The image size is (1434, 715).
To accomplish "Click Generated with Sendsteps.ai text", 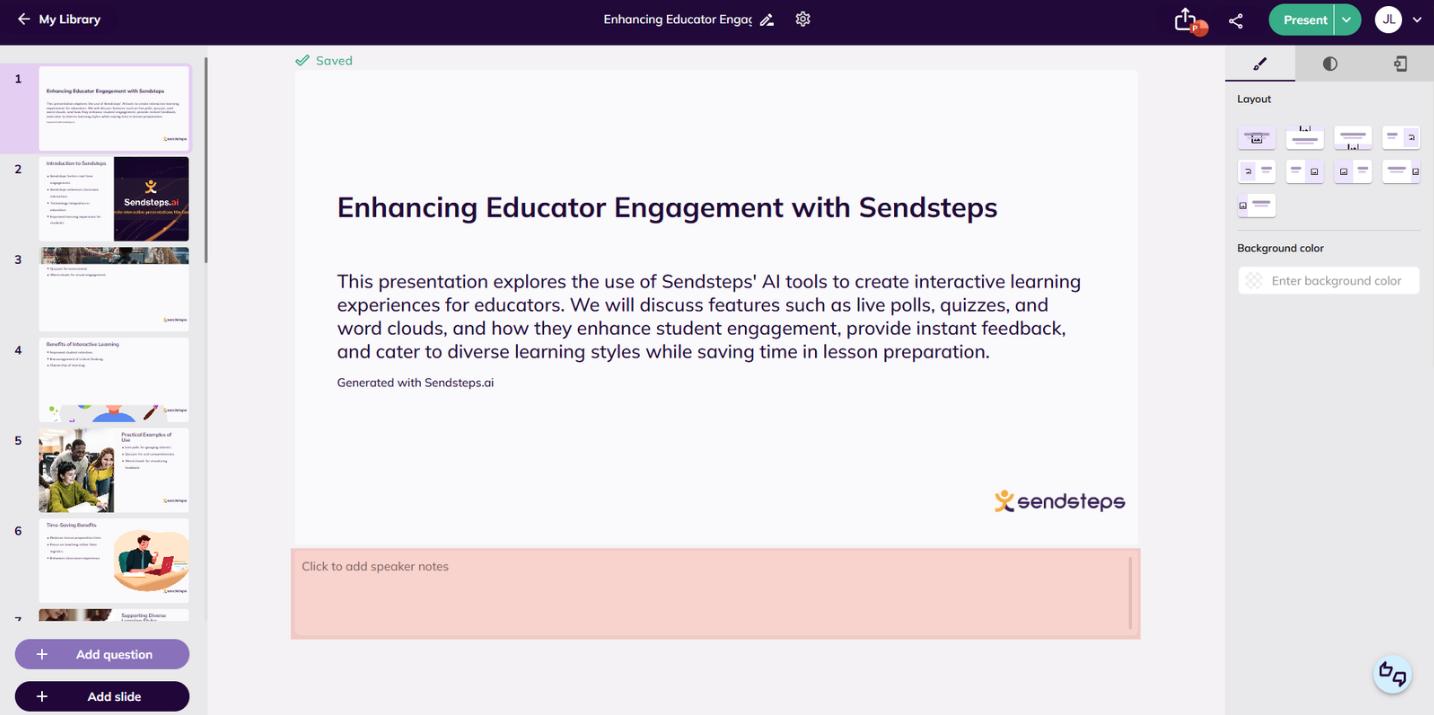I will 415,383.
